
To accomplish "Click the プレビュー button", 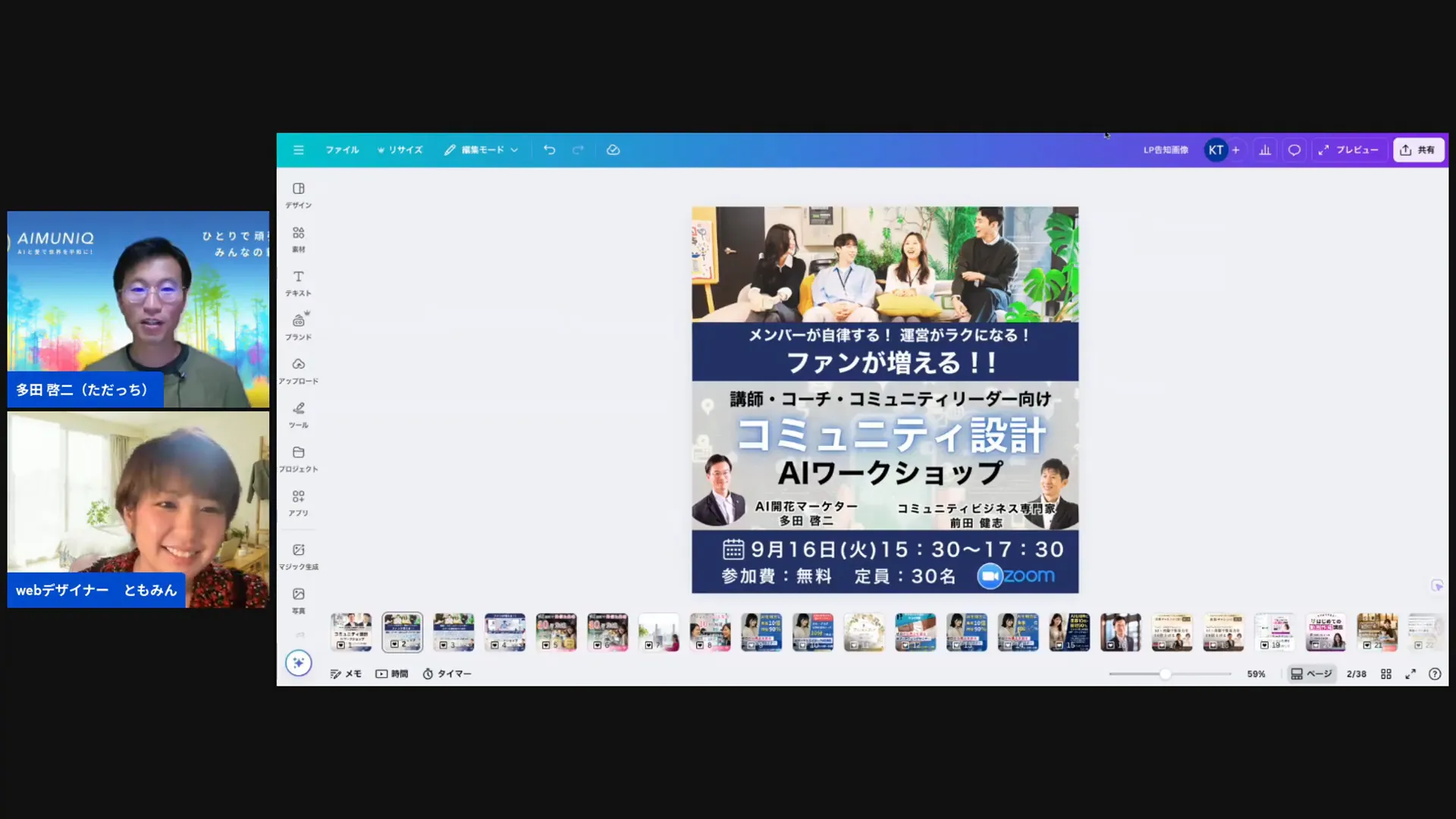I will (x=1348, y=150).
